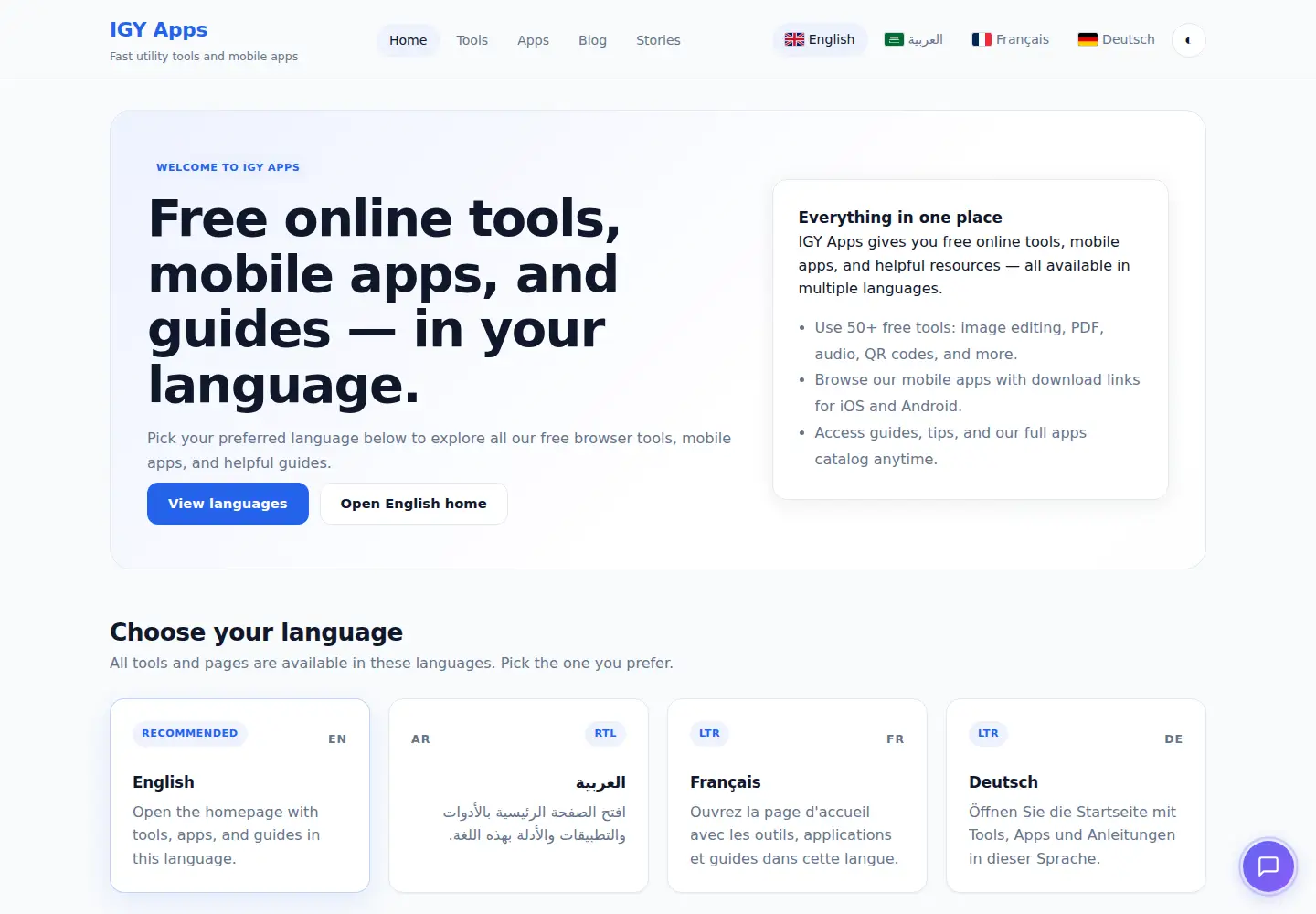Switch to Deutsch in the header
The image size is (1316, 914).
click(x=1116, y=39)
